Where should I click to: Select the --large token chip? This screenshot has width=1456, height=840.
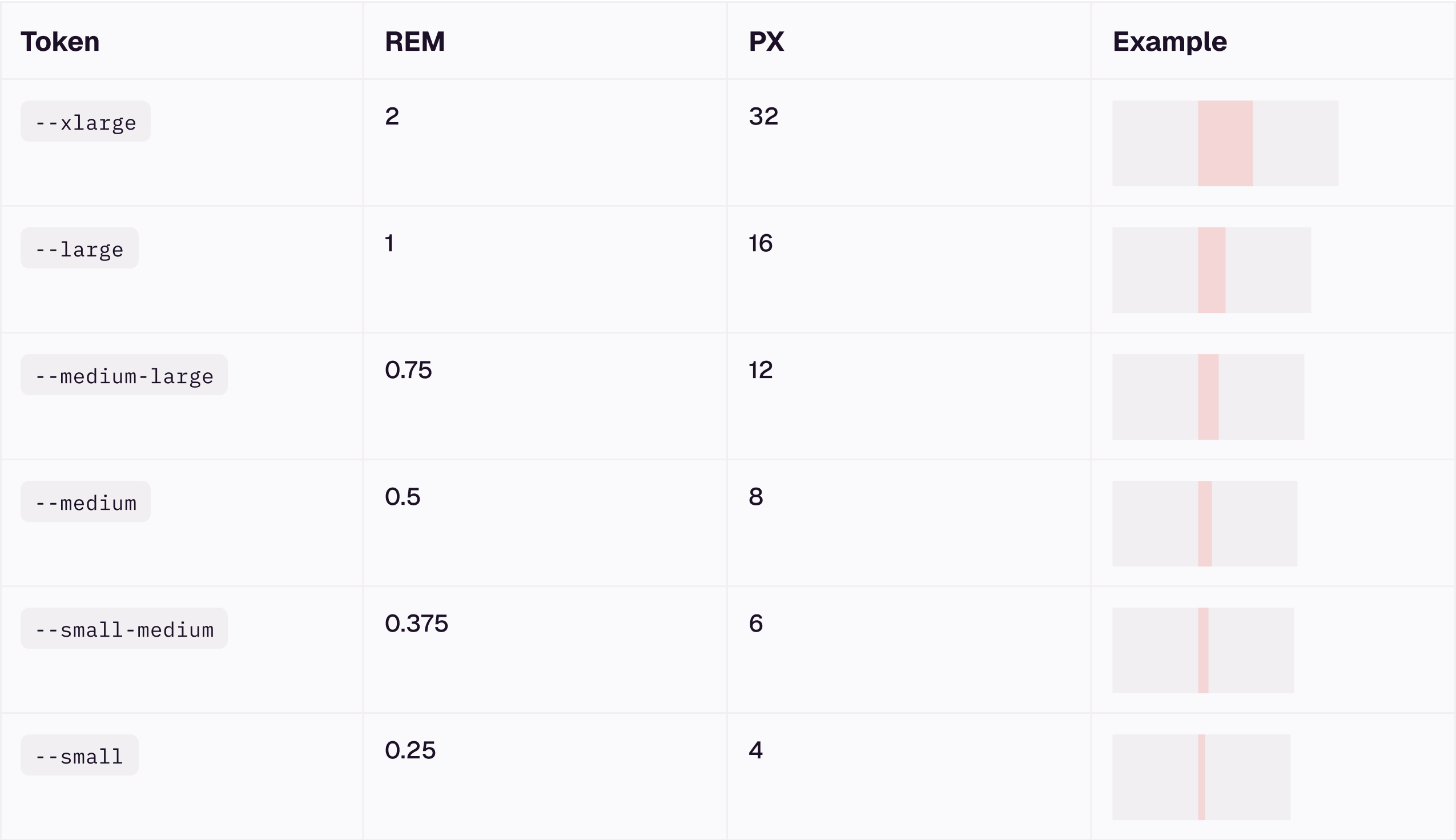pos(79,248)
